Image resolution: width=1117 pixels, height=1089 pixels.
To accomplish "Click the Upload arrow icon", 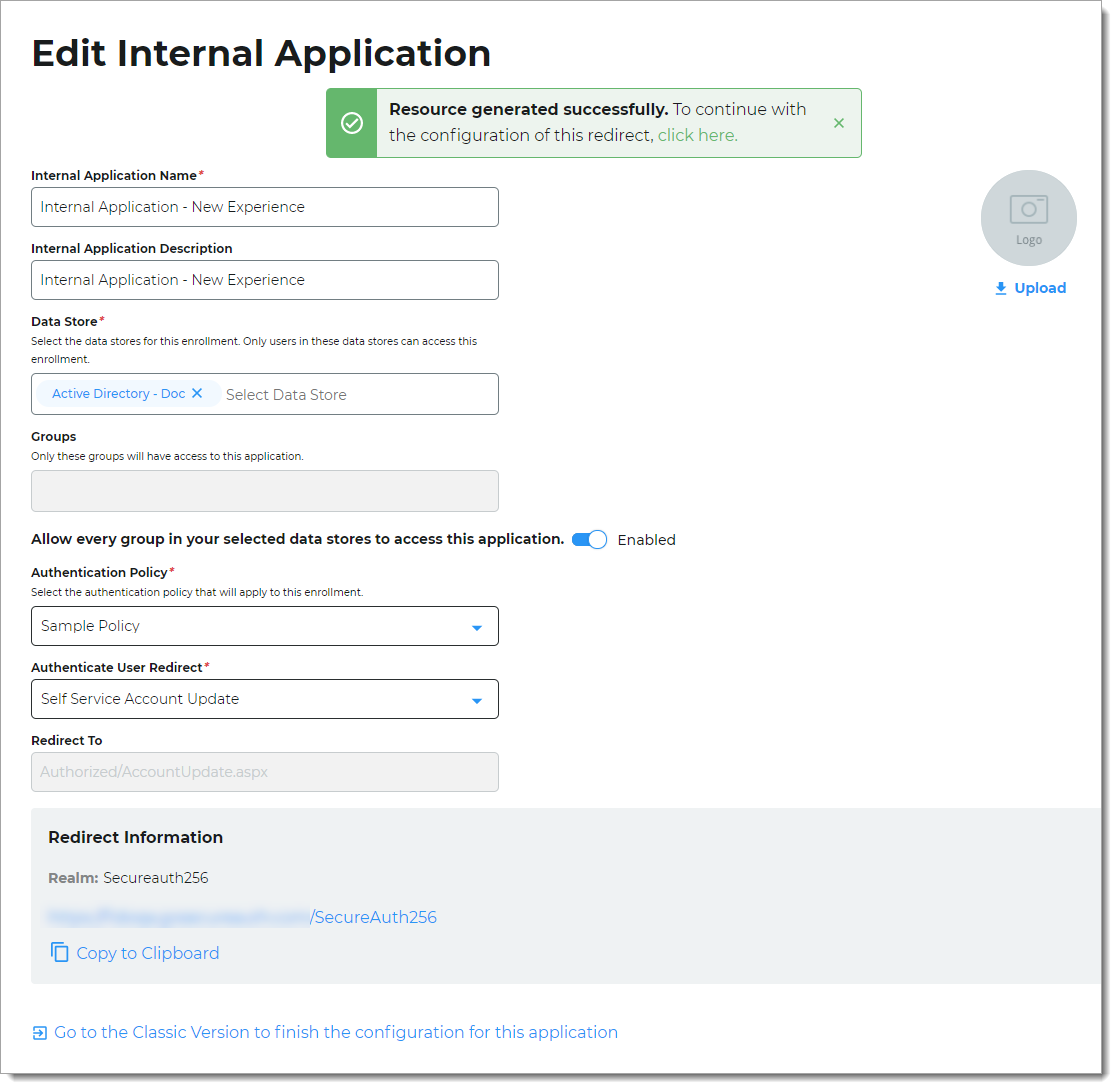I will tap(999, 288).
